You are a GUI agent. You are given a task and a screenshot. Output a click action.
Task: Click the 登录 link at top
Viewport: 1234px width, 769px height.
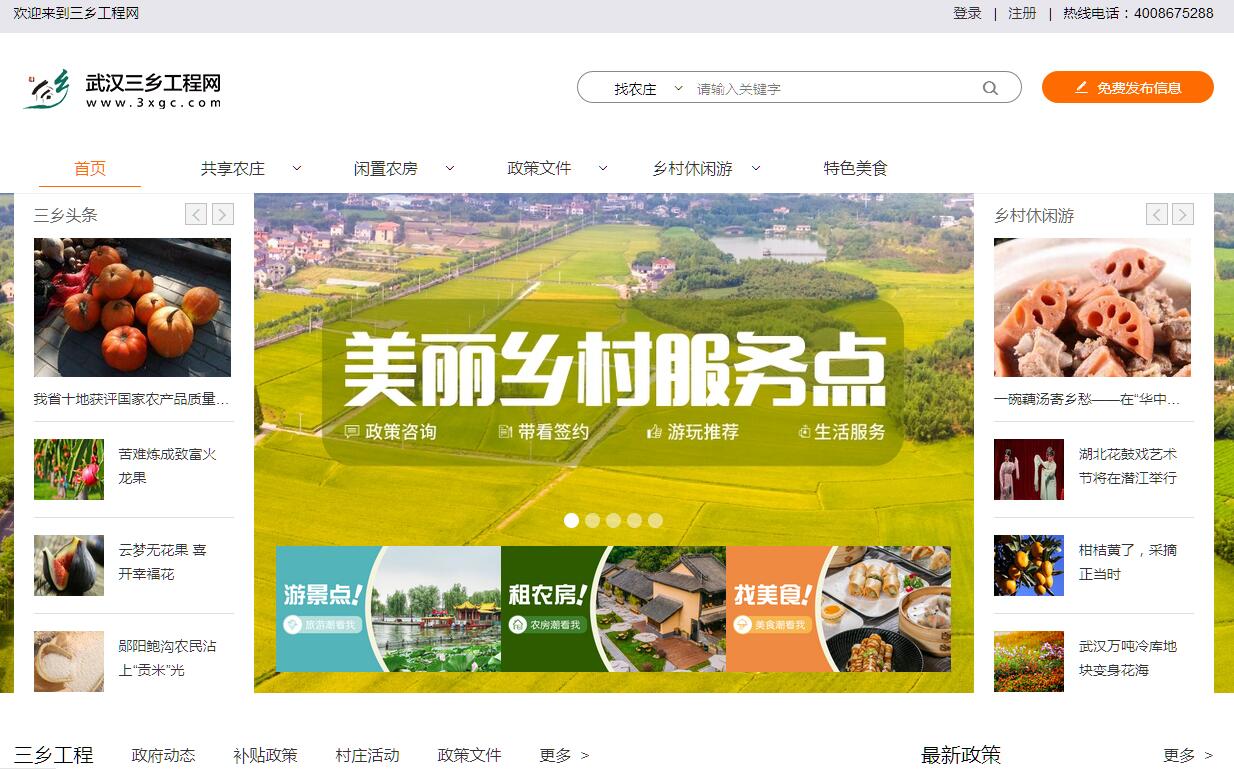[x=967, y=13]
